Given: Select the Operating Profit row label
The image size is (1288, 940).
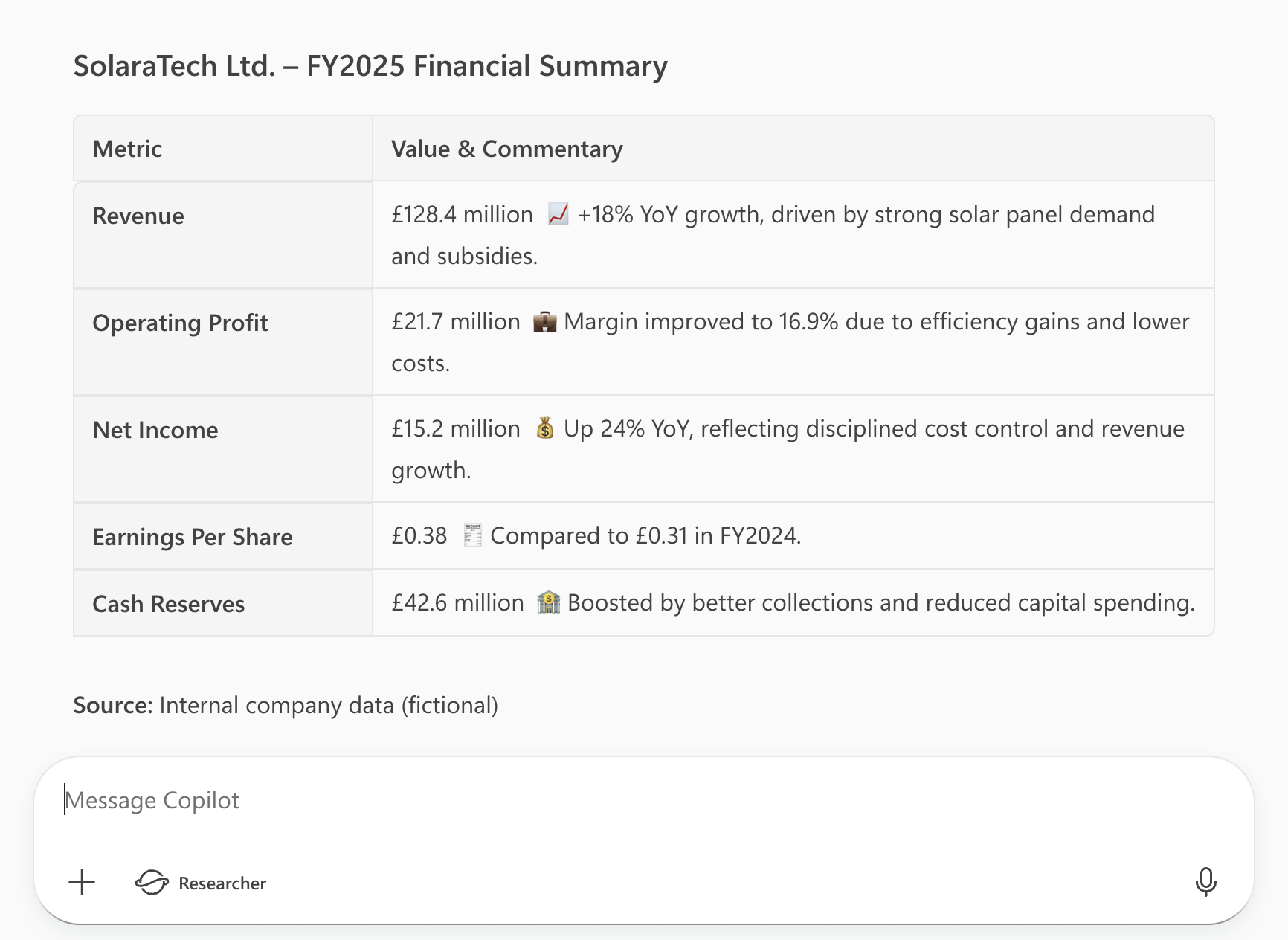Looking at the screenshot, I should click(x=180, y=323).
